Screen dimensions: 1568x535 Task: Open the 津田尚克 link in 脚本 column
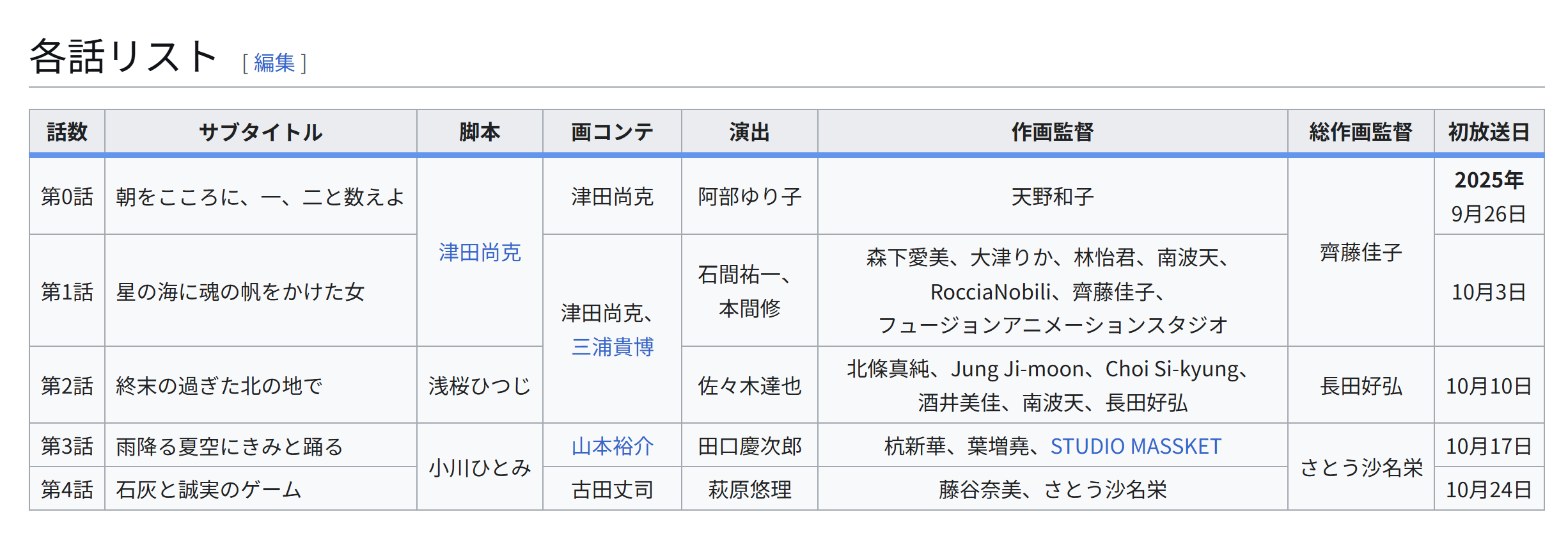point(480,252)
